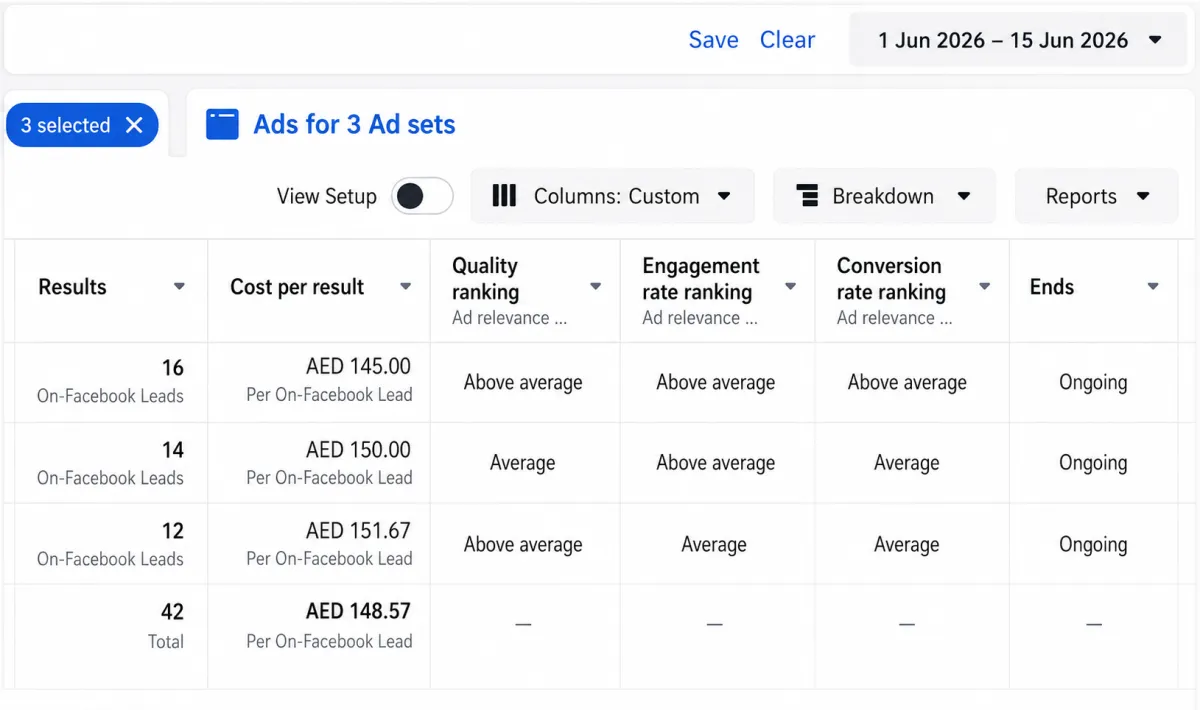Click the AED 145.00 cost cell
This screenshot has height=710, width=1200.
pyautogui.click(x=319, y=382)
